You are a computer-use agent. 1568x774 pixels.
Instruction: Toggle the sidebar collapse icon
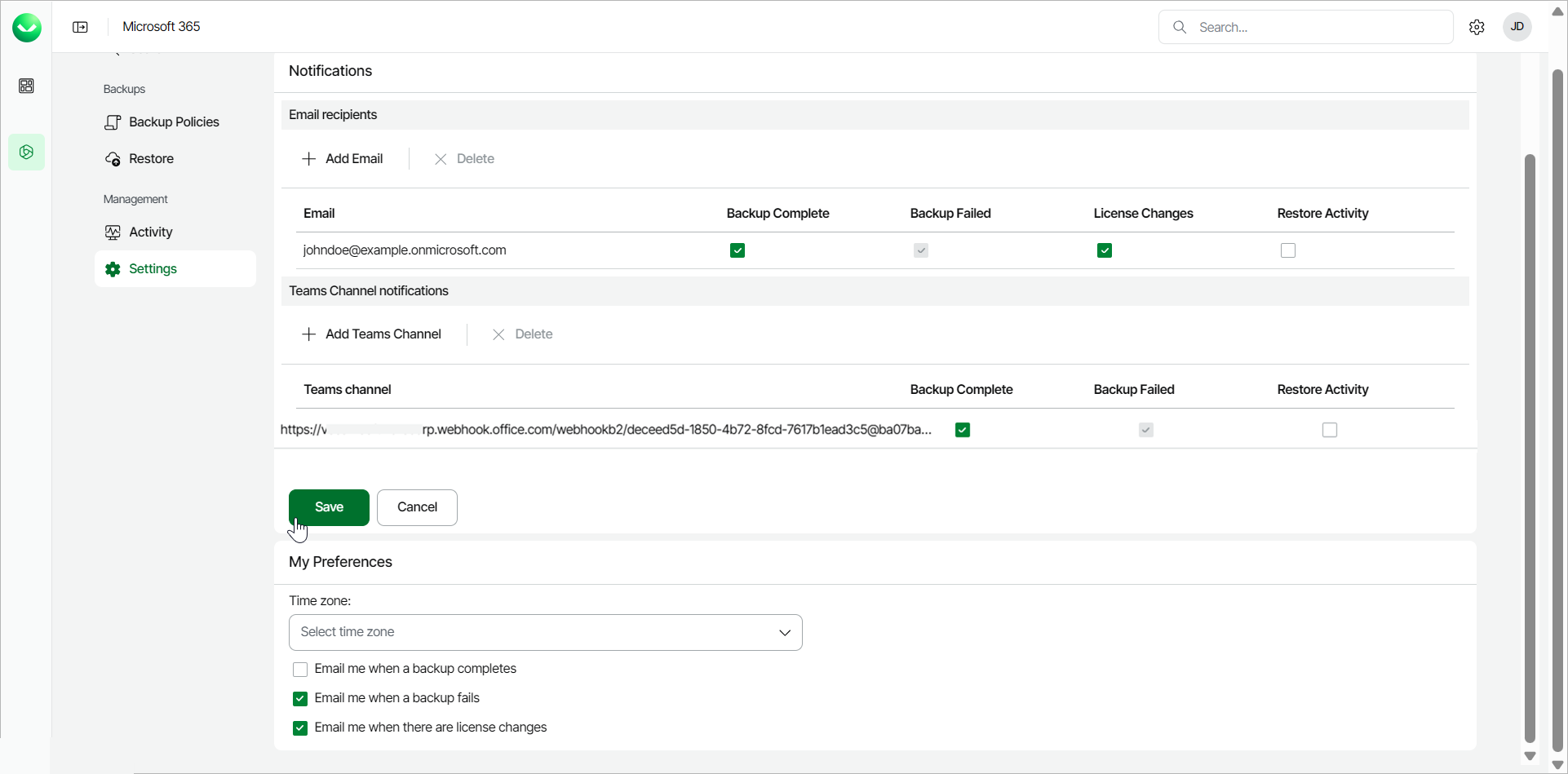coord(80,27)
